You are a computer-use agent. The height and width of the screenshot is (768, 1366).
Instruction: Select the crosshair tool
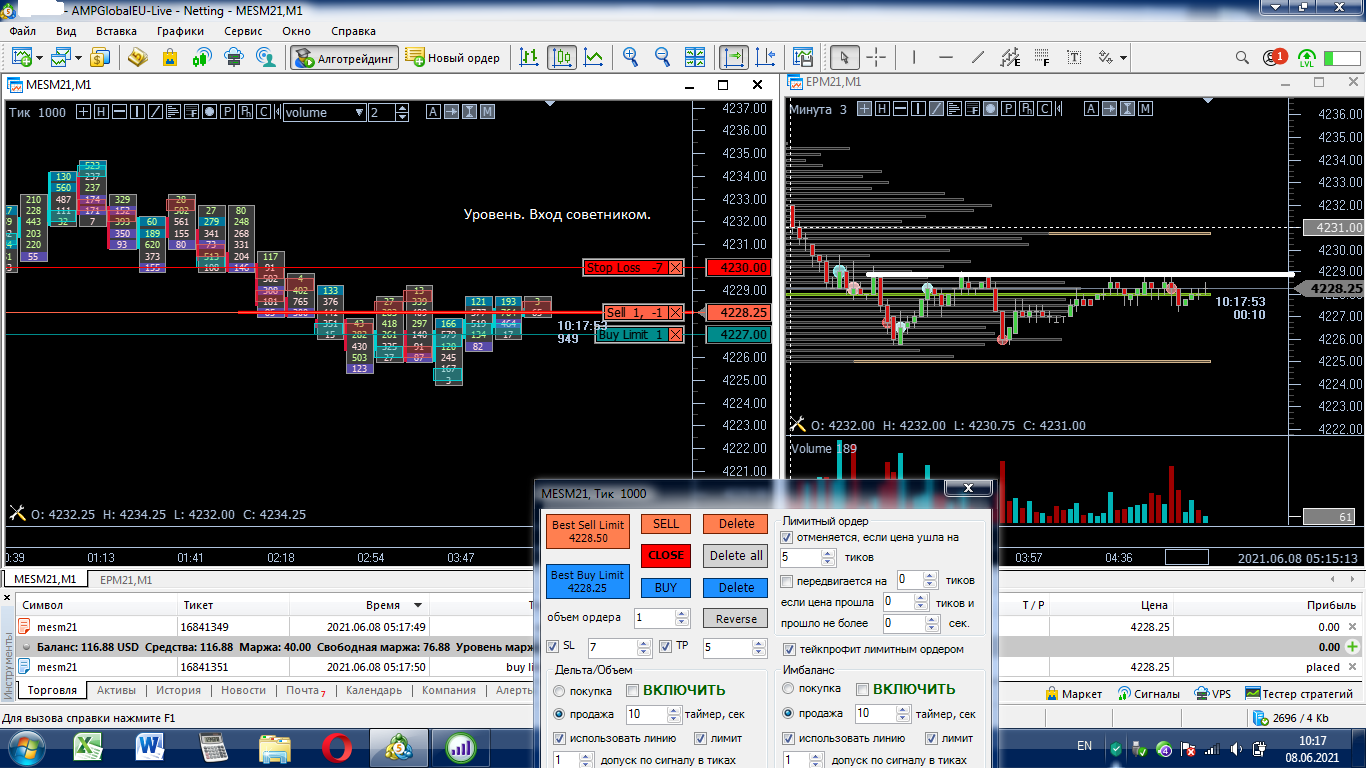click(876, 57)
